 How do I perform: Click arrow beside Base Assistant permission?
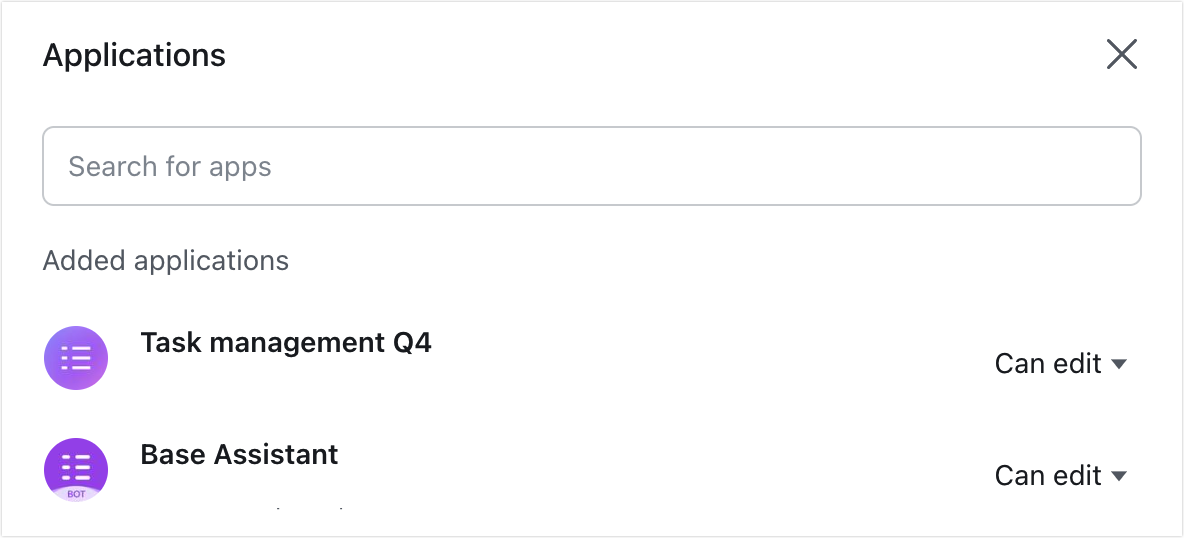point(1120,476)
